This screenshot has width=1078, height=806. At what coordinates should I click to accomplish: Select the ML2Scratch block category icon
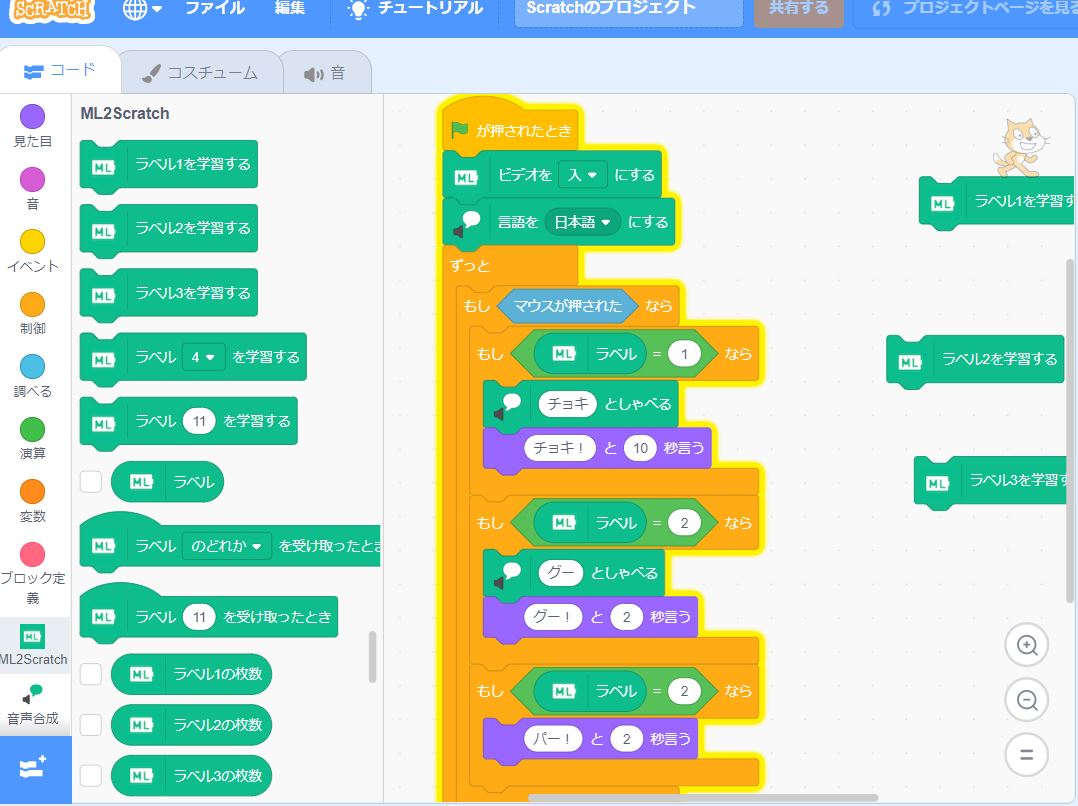click(x=33, y=636)
